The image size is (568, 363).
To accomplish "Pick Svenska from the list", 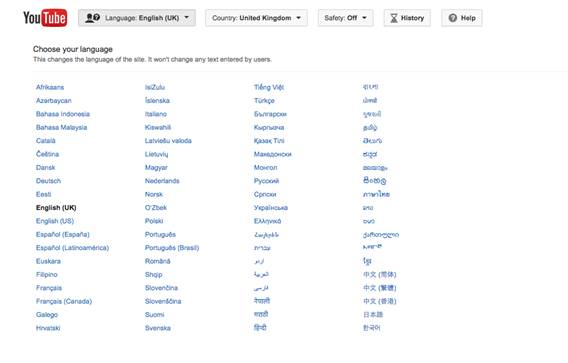I will pos(158,328).
